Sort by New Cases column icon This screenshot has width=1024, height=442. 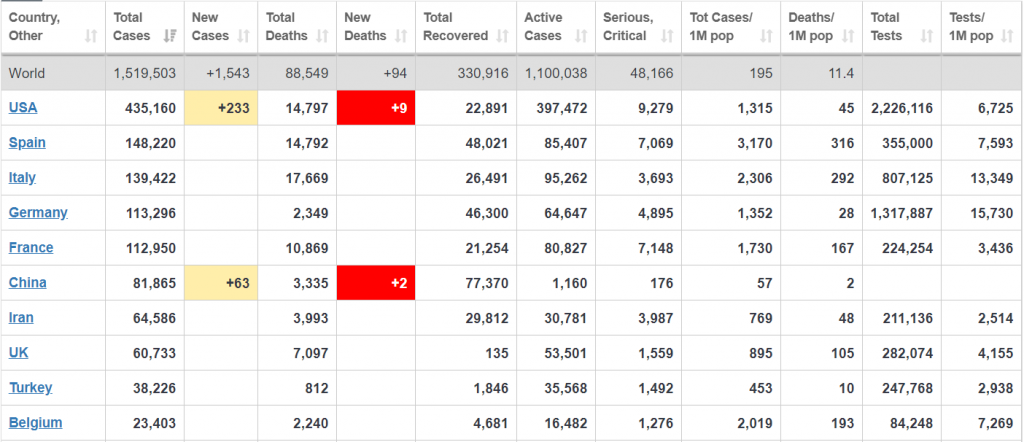tap(244, 37)
